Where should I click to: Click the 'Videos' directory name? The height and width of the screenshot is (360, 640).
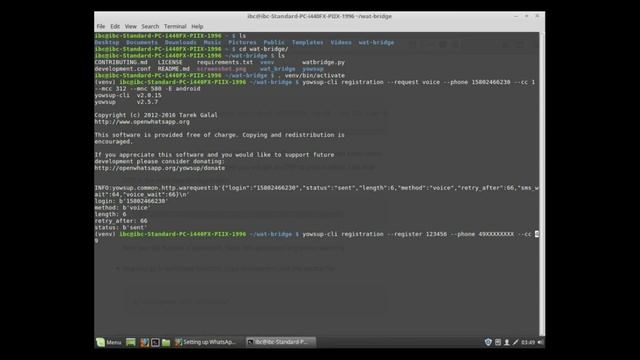(x=341, y=42)
